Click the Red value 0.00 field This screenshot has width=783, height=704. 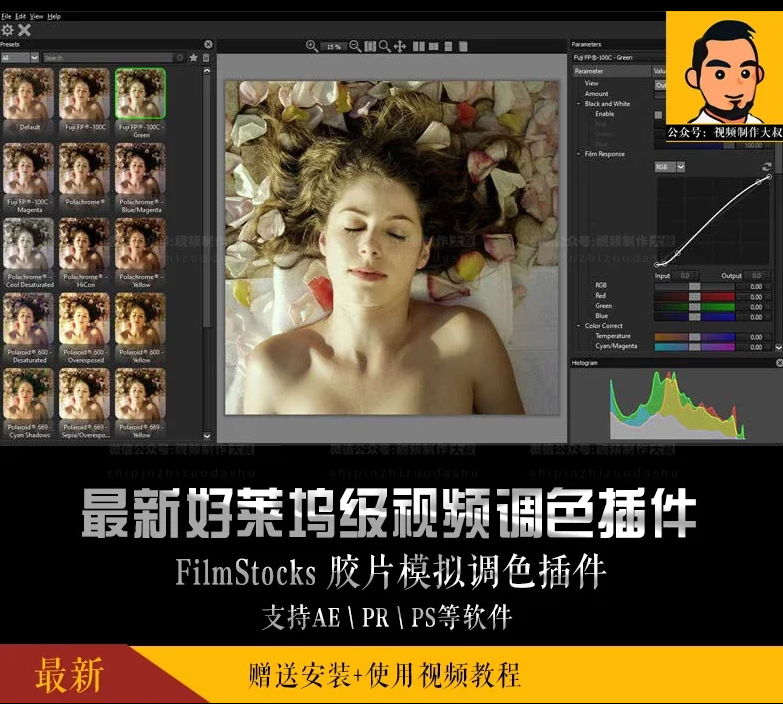coord(755,297)
